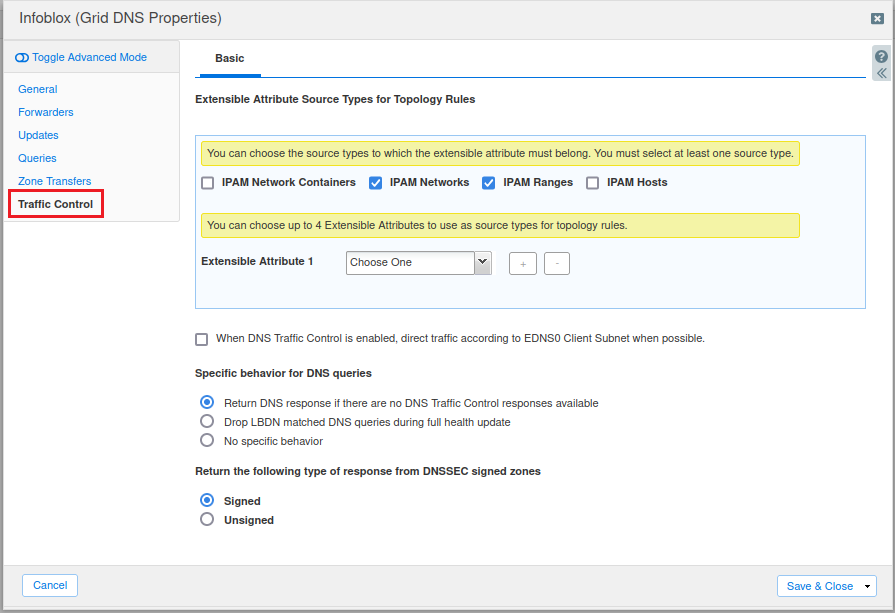Select the Drop LBDN matched DNS queries option
Viewport: 895px width, 613px height.
tap(207, 422)
